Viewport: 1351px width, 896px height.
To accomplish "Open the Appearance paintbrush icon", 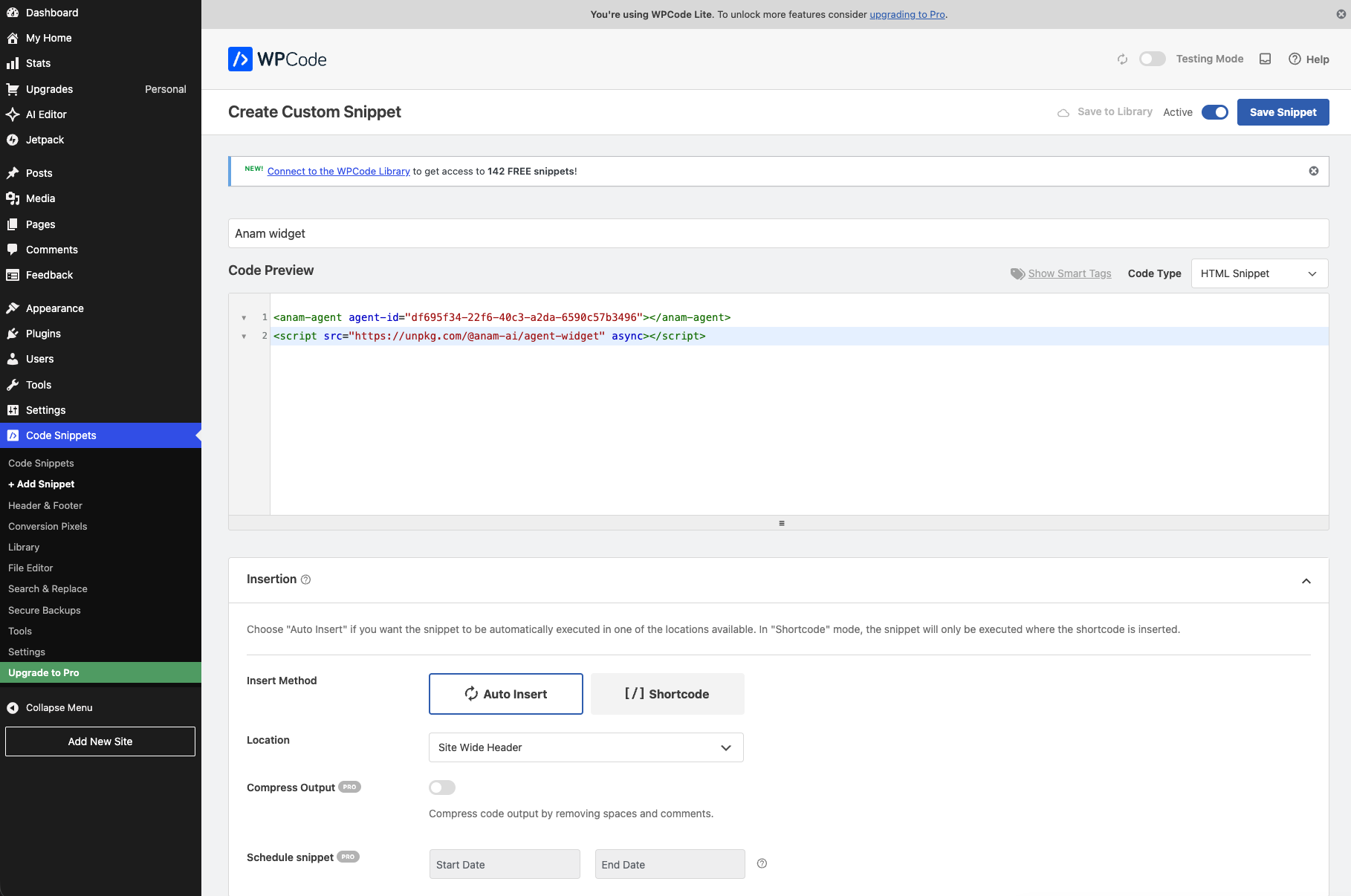I will [x=13, y=308].
